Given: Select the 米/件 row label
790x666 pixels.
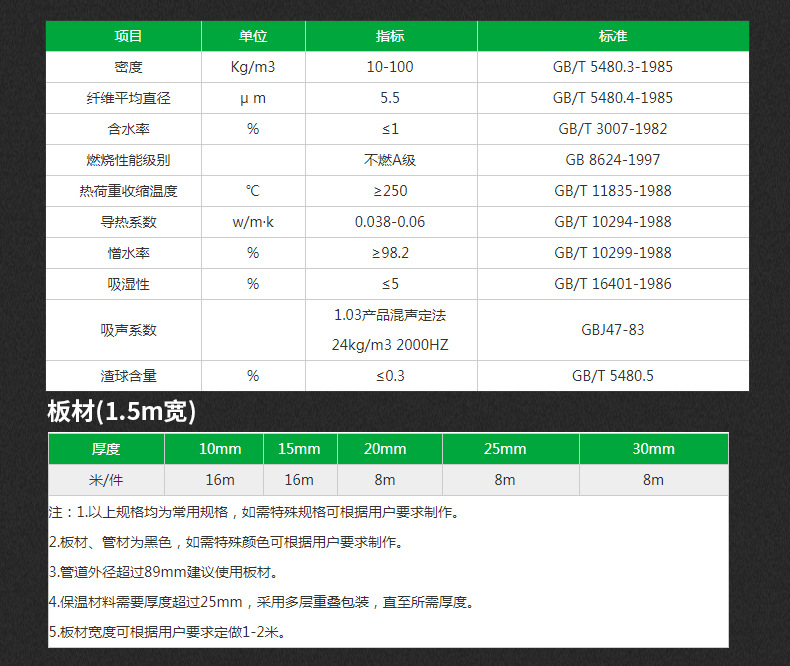Looking at the screenshot, I should click(106, 480).
